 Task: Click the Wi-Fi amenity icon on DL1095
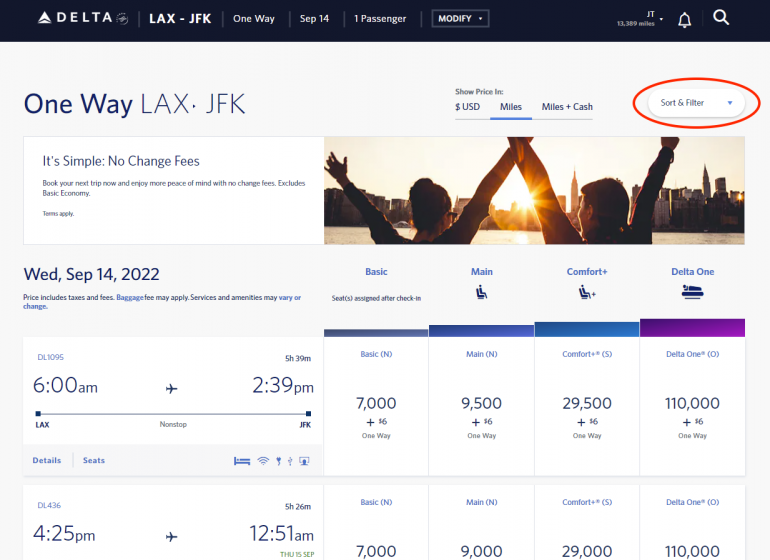[x=263, y=461]
